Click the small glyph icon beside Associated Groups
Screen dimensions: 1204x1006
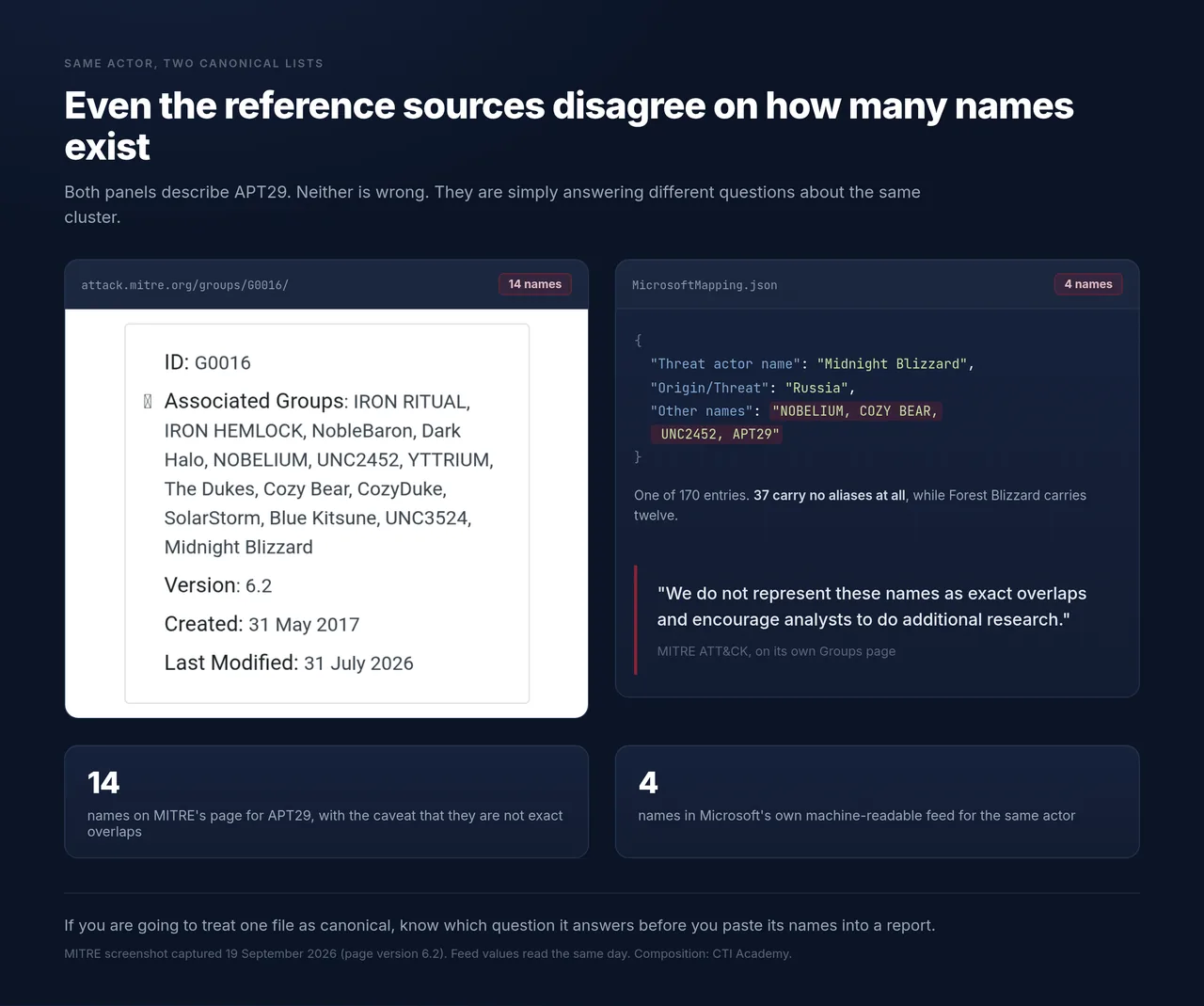click(x=148, y=402)
